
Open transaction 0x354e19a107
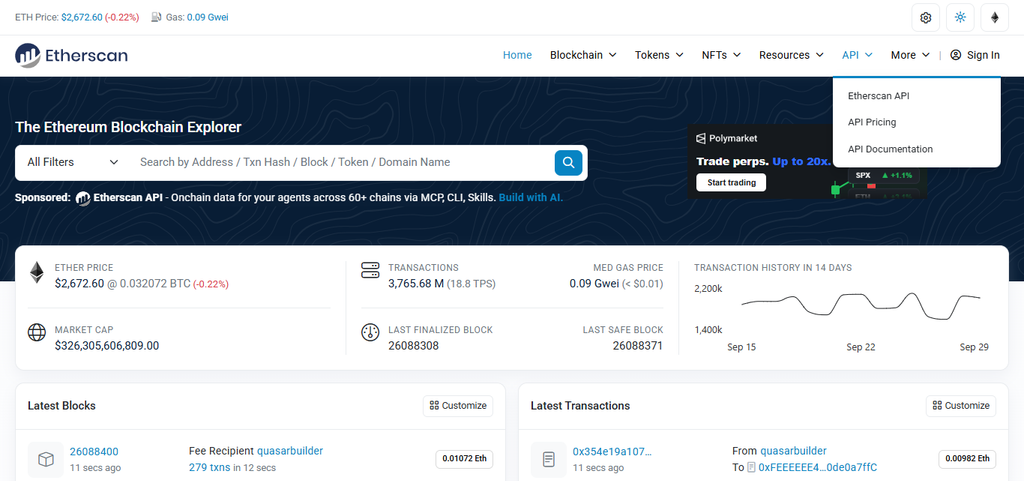click(613, 452)
